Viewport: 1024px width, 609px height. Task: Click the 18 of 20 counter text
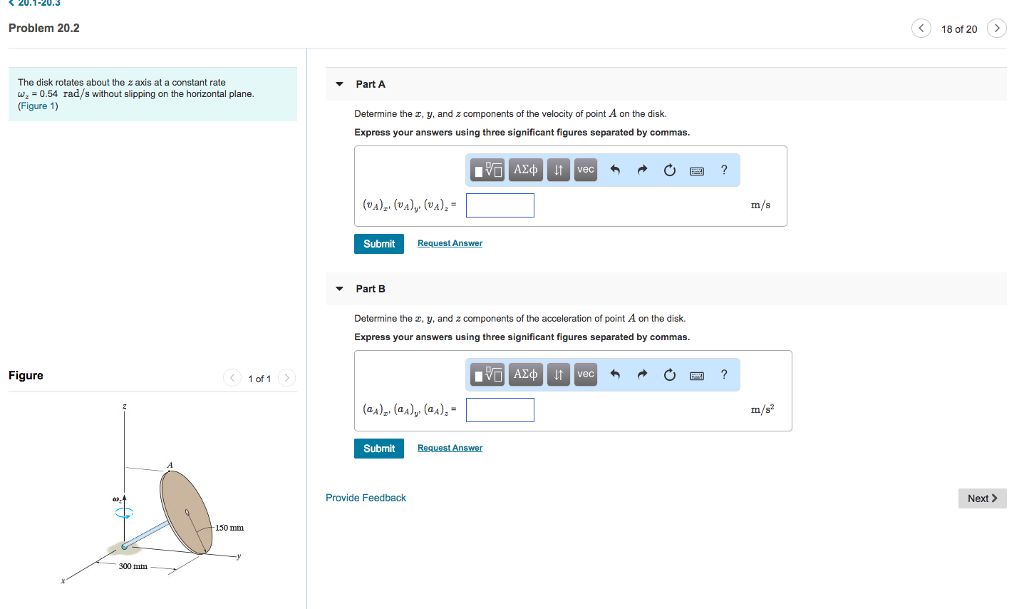(x=959, y=29)
